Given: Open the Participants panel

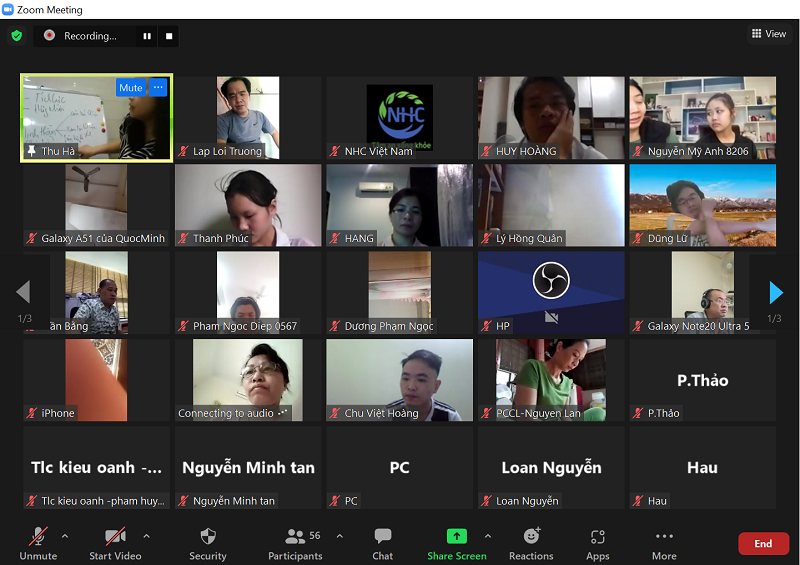Looking at the screenshot, I should click(296, 543).
